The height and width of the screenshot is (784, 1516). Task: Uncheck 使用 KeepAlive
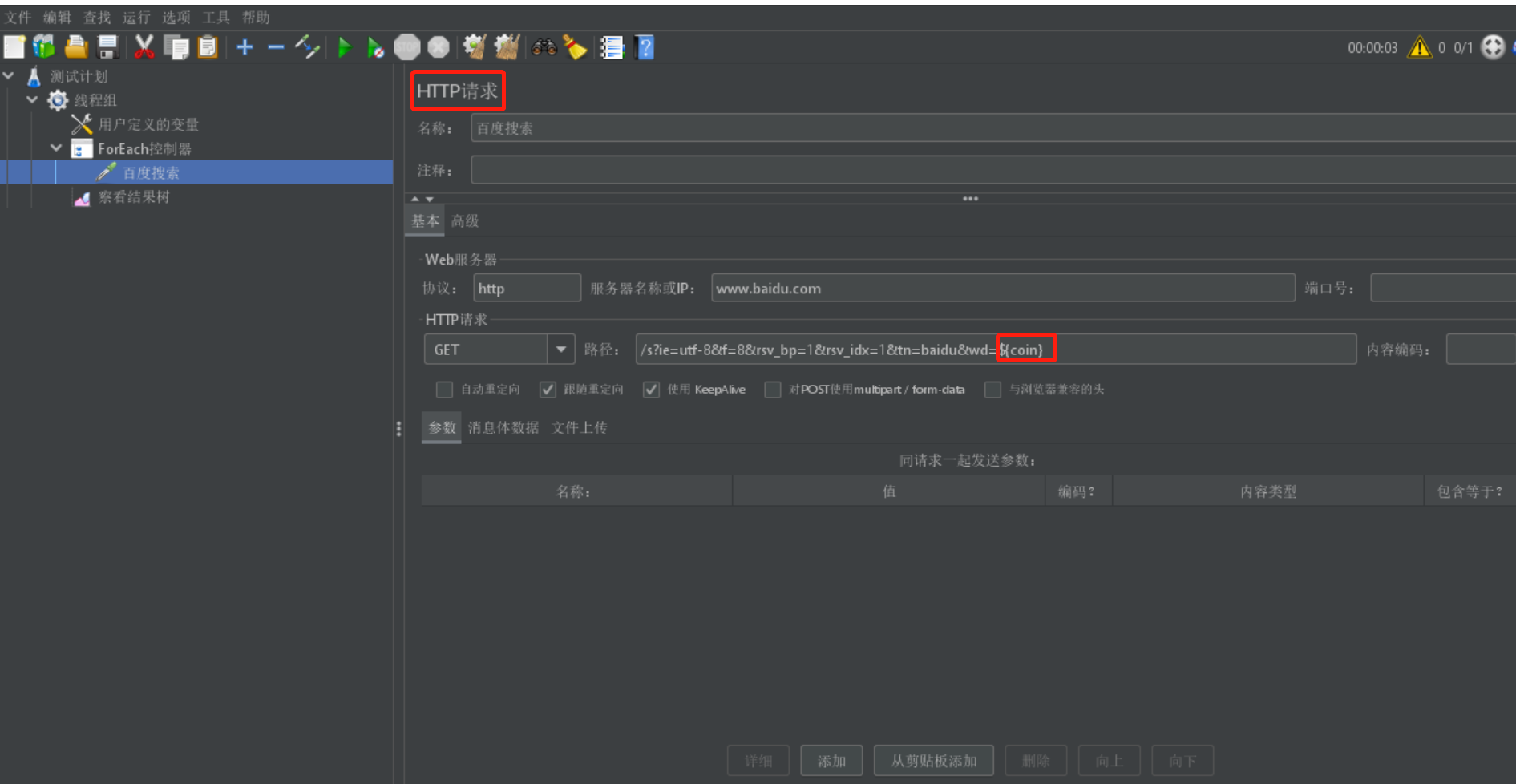pyautogui.click(x=651, y=390)
